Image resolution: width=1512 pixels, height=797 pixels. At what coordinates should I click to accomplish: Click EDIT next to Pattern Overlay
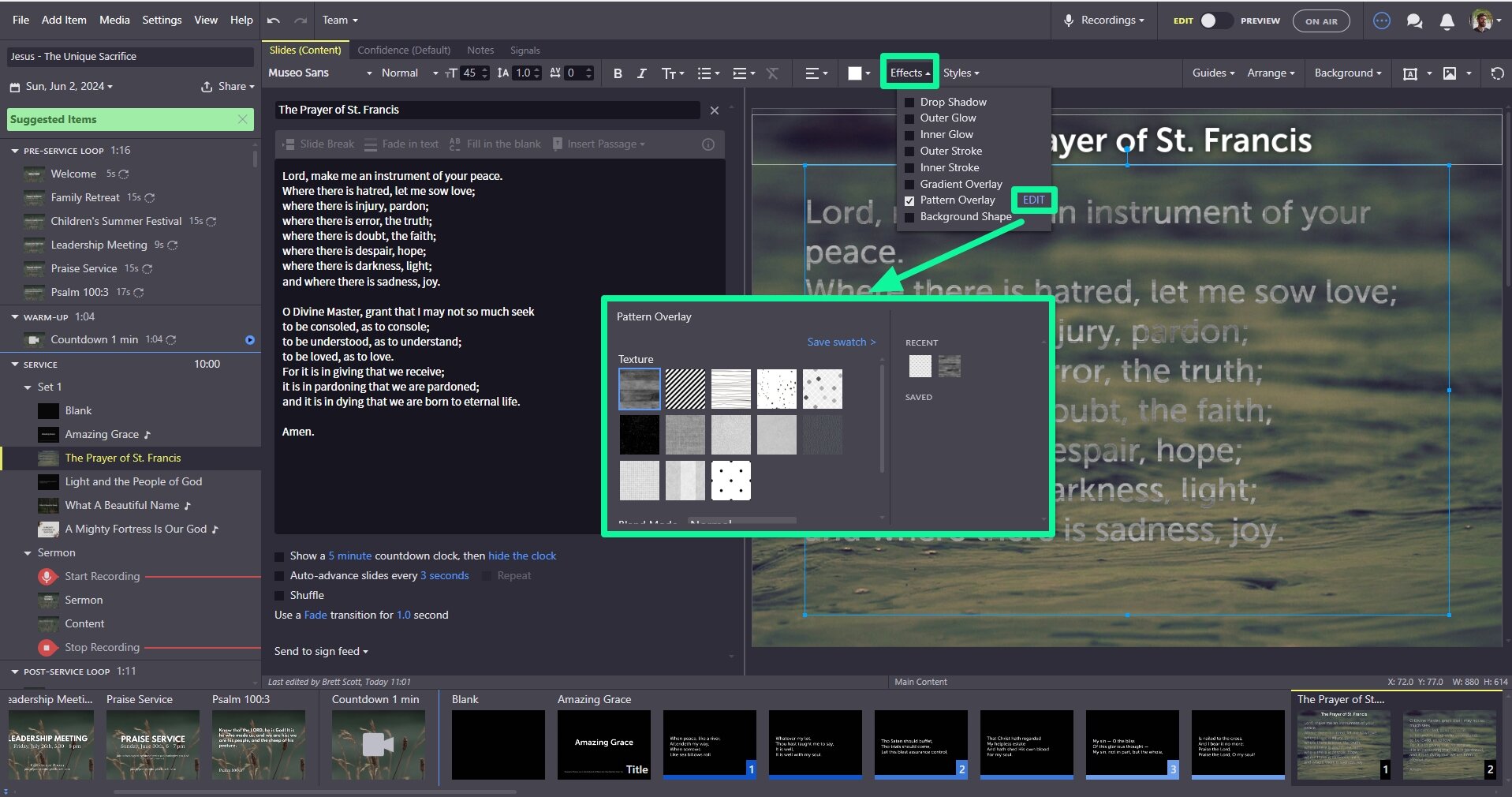point(1033,200)
